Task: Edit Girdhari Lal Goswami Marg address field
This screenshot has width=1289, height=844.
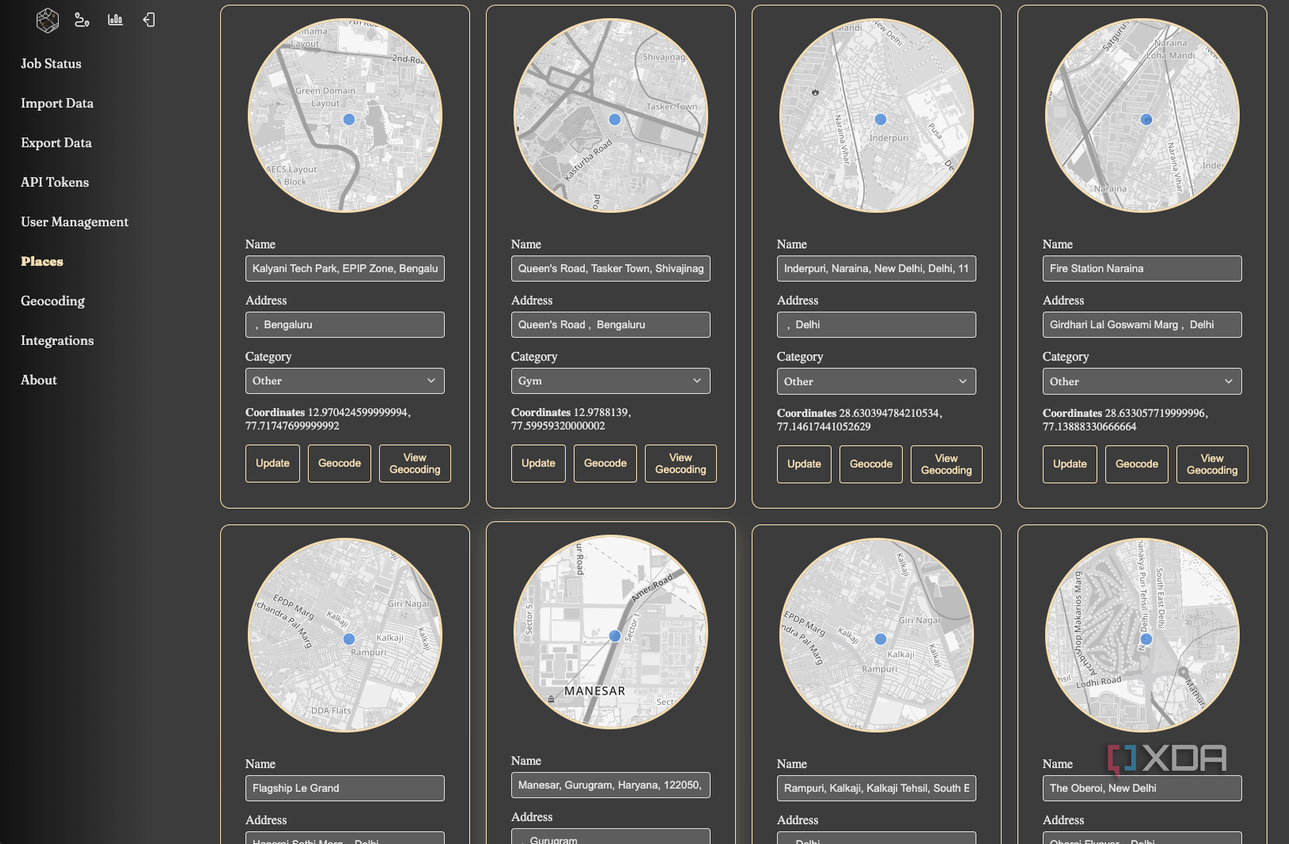Action: coord(1142,325)
